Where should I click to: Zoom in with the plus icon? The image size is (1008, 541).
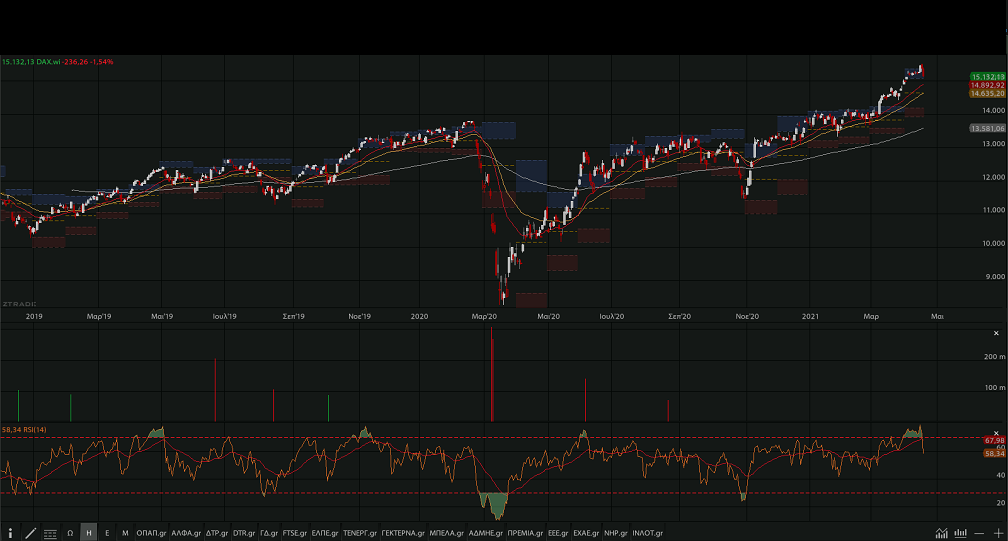point(998,533)
